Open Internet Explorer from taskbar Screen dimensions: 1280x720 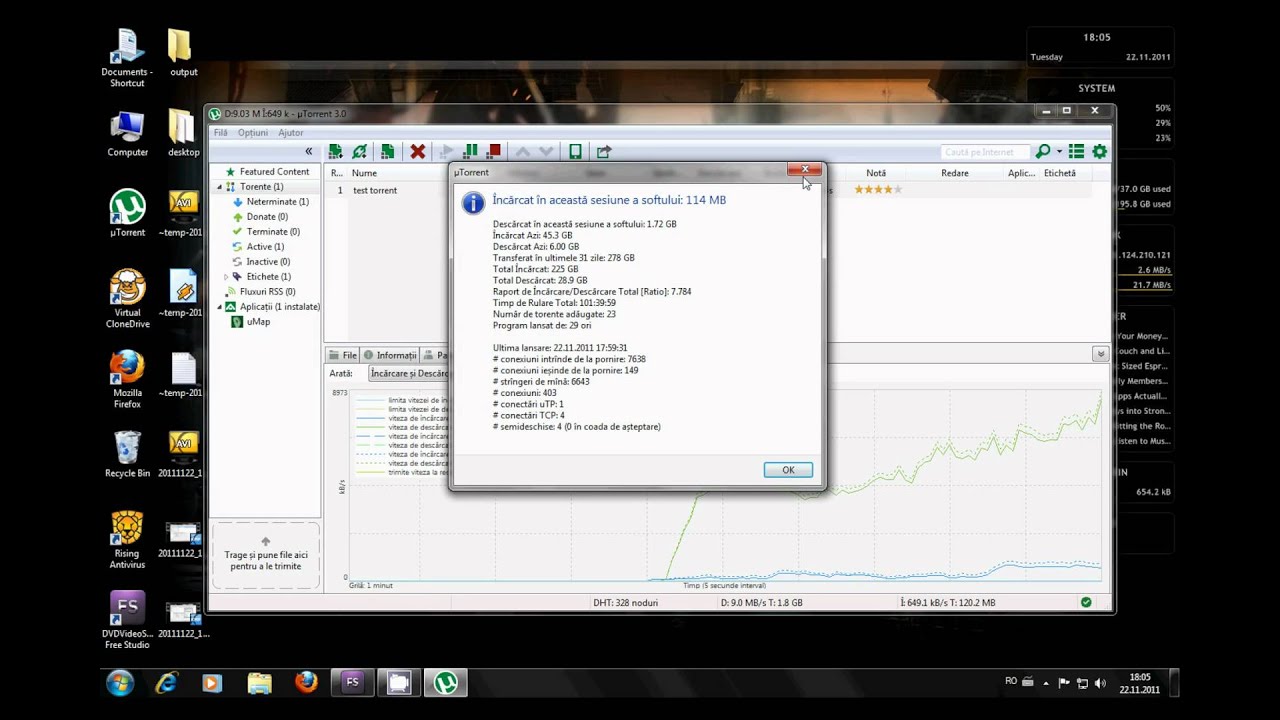tap(166, 683)
